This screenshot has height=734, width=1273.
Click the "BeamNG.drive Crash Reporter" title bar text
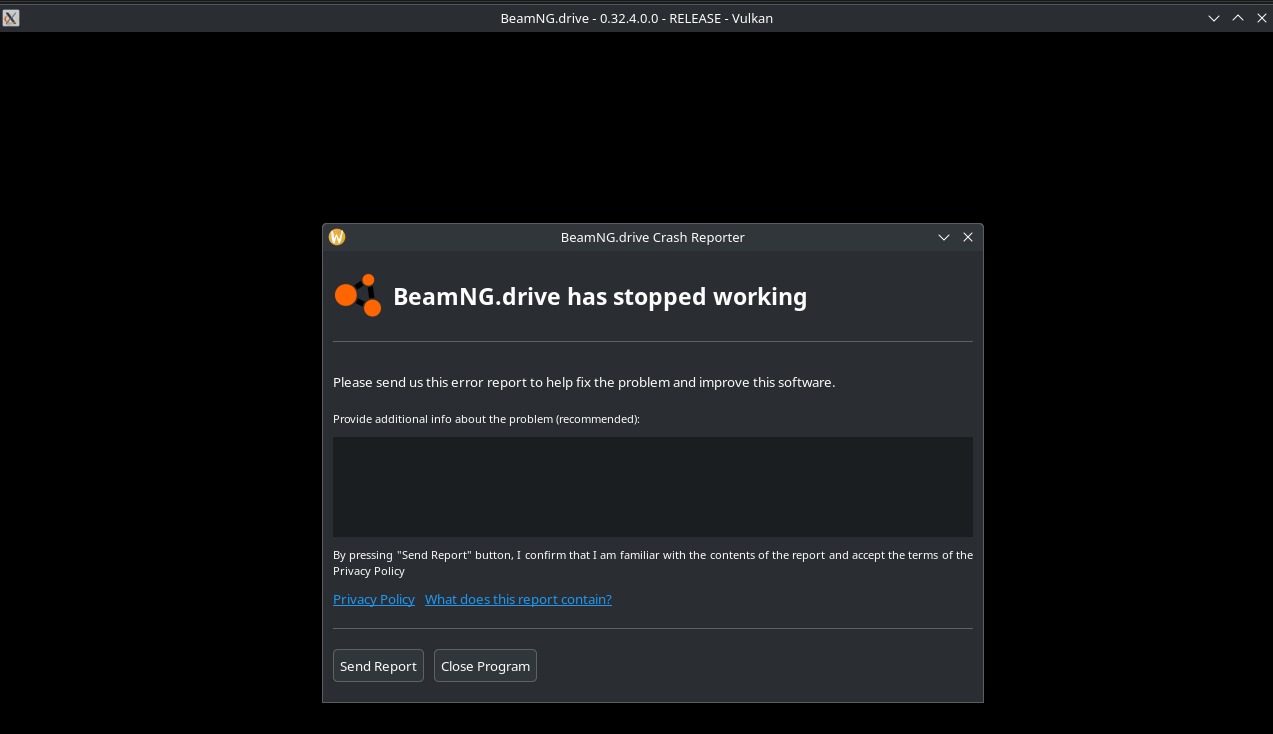pyautogui.click(x=652, y=237)
